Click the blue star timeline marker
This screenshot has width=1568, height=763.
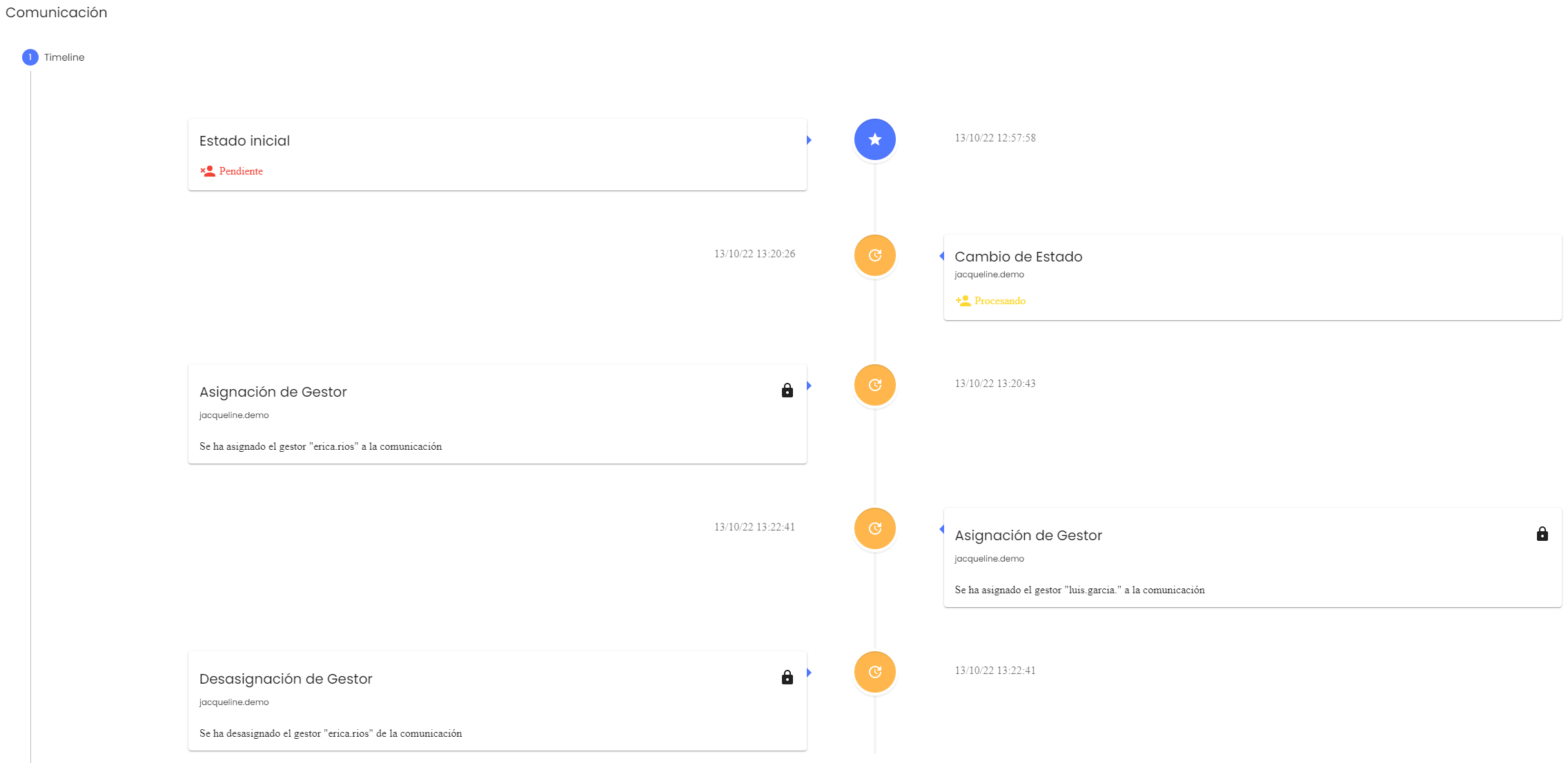click(x=874, y=139)
